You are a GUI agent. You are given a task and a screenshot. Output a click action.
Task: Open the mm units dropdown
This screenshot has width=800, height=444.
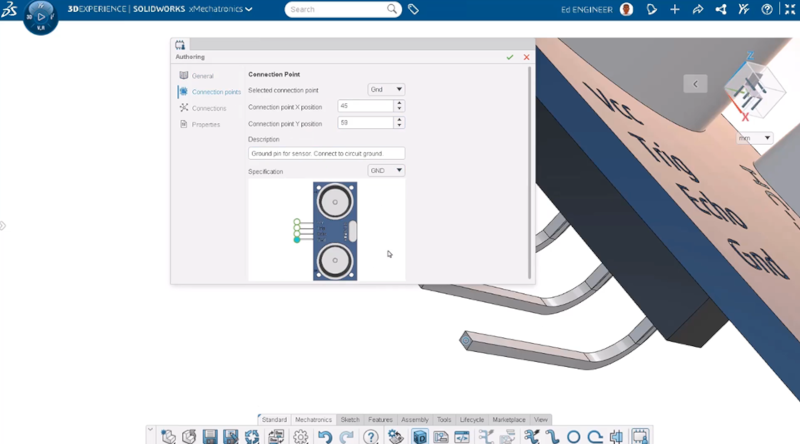[x=754, y=138]
